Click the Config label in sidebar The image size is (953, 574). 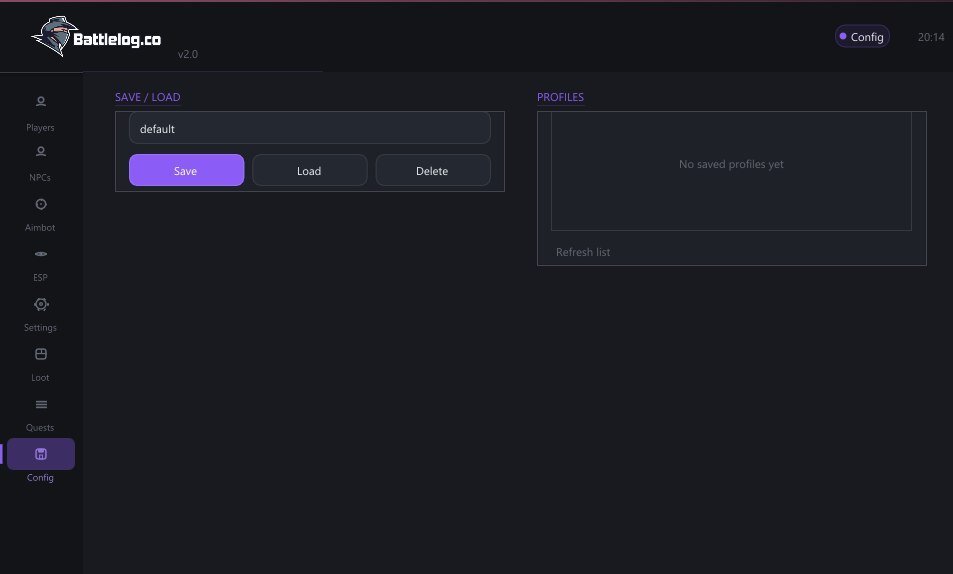tap(40, 478)
